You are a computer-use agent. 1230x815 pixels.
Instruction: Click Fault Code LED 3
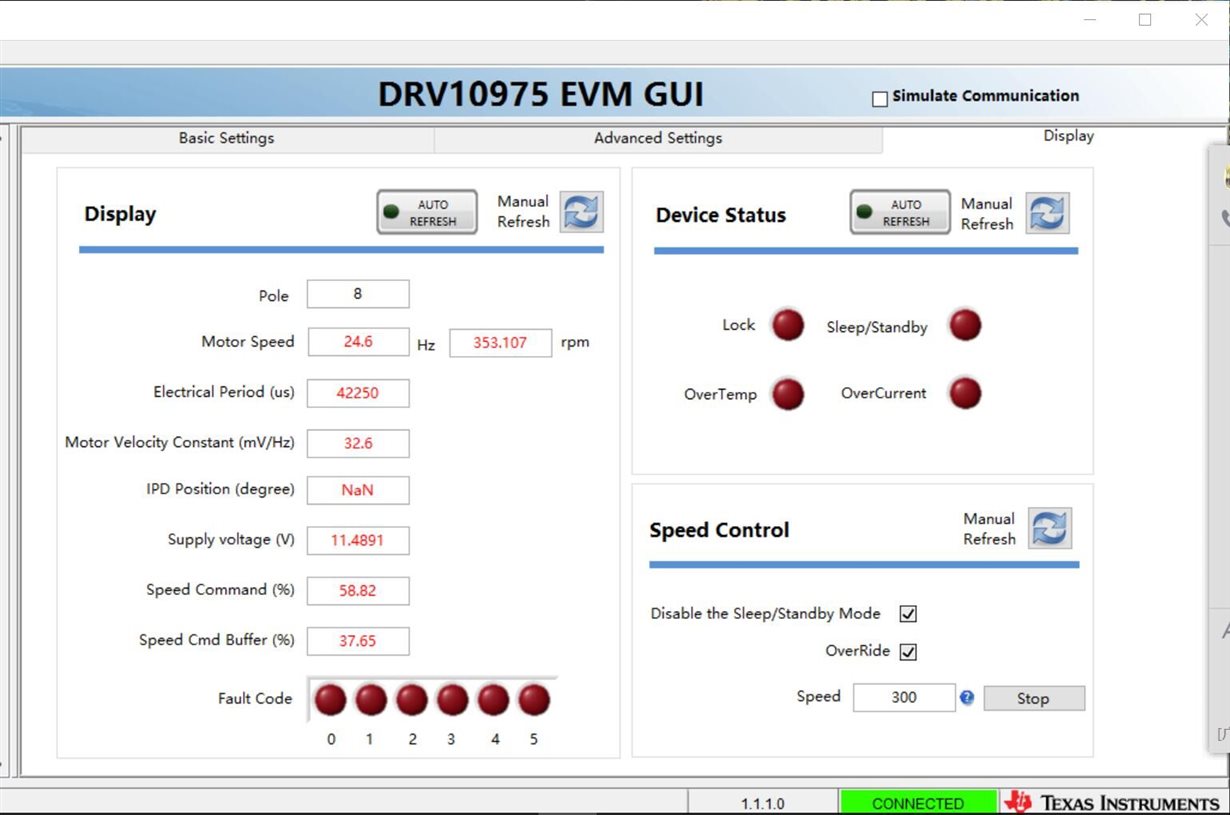[452, 700]
